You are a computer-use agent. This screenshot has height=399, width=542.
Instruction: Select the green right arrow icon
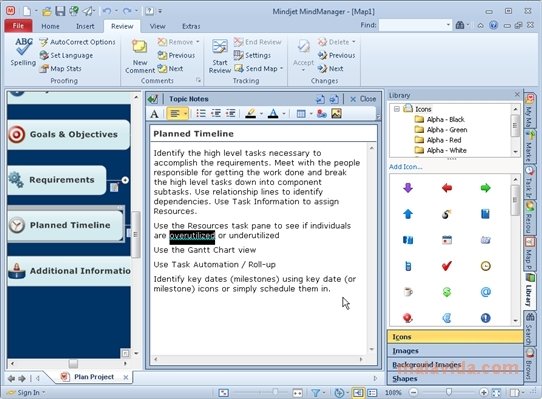click(485, 188)
